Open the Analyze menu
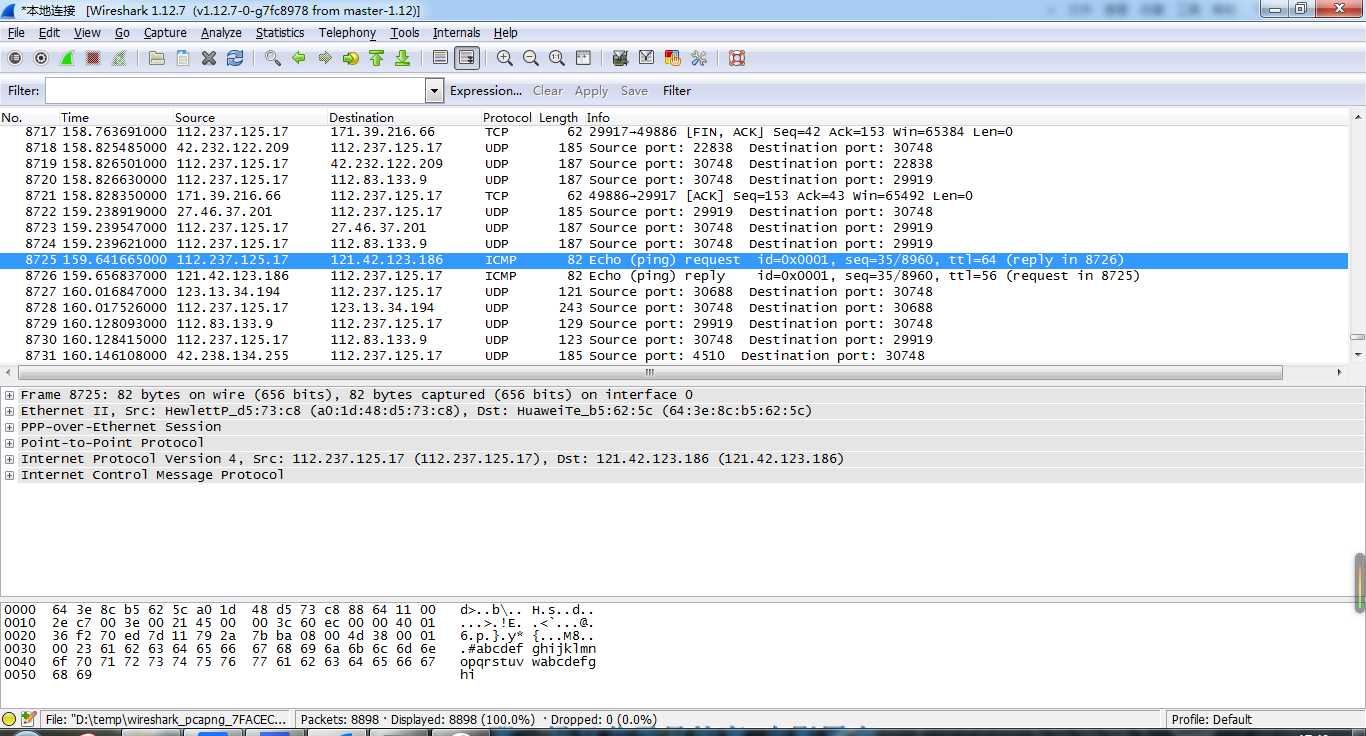 point(221,33)
